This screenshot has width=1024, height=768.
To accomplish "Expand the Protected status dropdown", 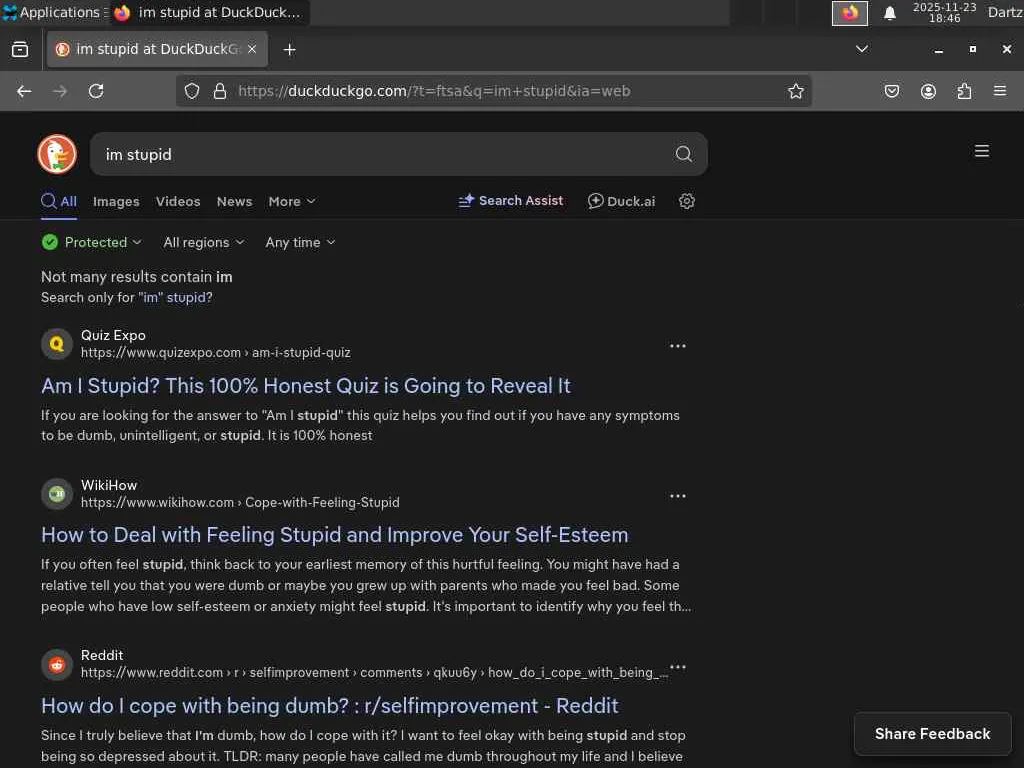I will click(x=91, y=242).
